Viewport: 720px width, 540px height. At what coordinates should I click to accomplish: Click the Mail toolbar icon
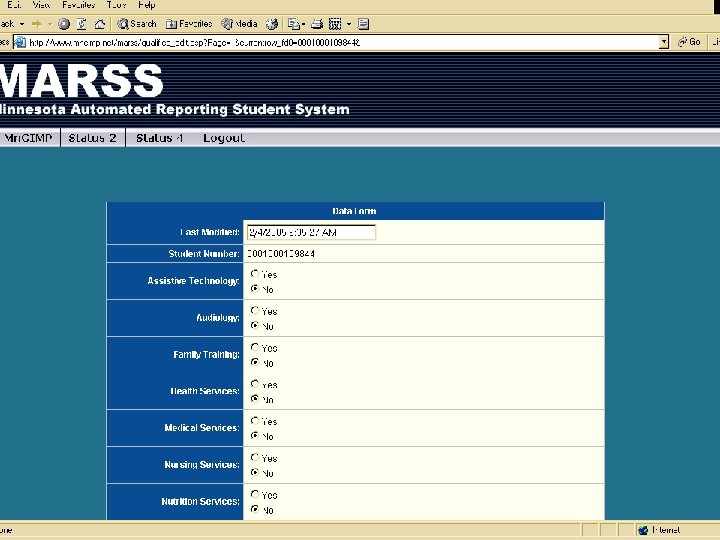tap(294, 24)
